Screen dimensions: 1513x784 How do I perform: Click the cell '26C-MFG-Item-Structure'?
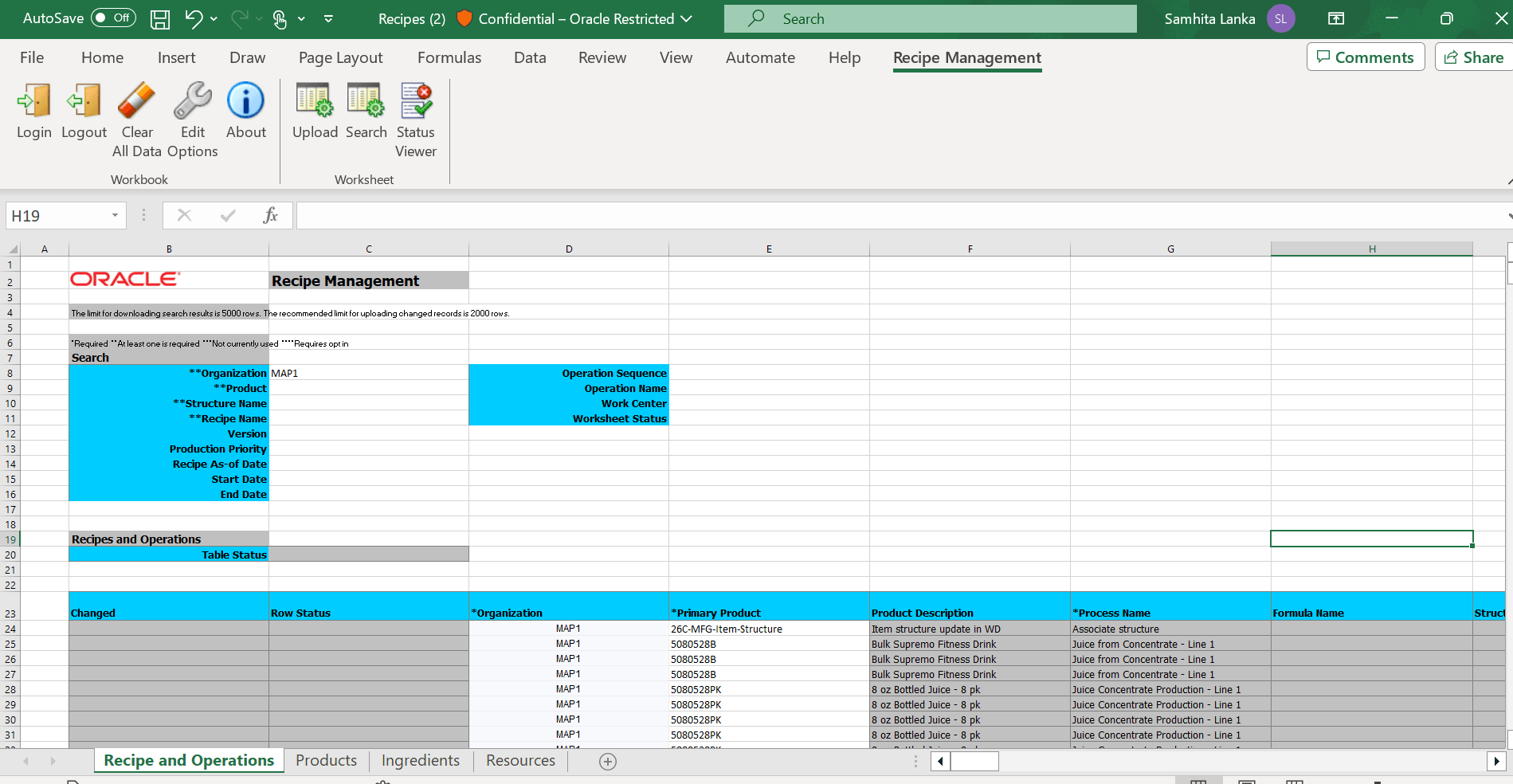click(769, 629)
